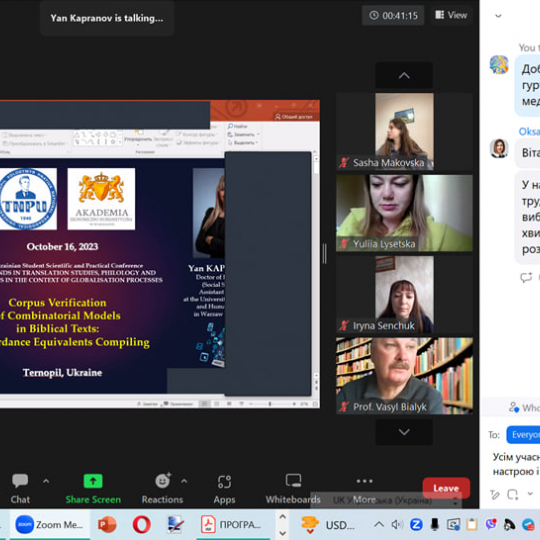Select Iryna Senchuk video tile
The width and height of the screenshot is (540, 540).
(x=404, y=294)
